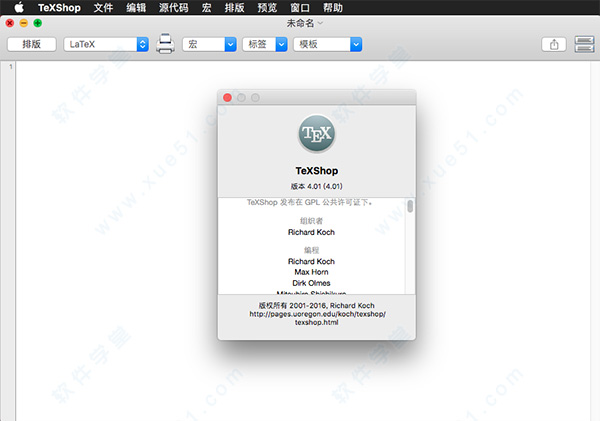
Task: Open the Apple menu
Action: pos(19,7)
